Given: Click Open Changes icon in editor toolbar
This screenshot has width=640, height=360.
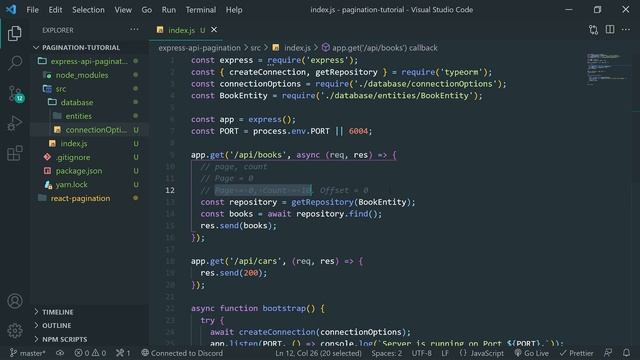Looking at the screenshot, I should coord(593,29).
